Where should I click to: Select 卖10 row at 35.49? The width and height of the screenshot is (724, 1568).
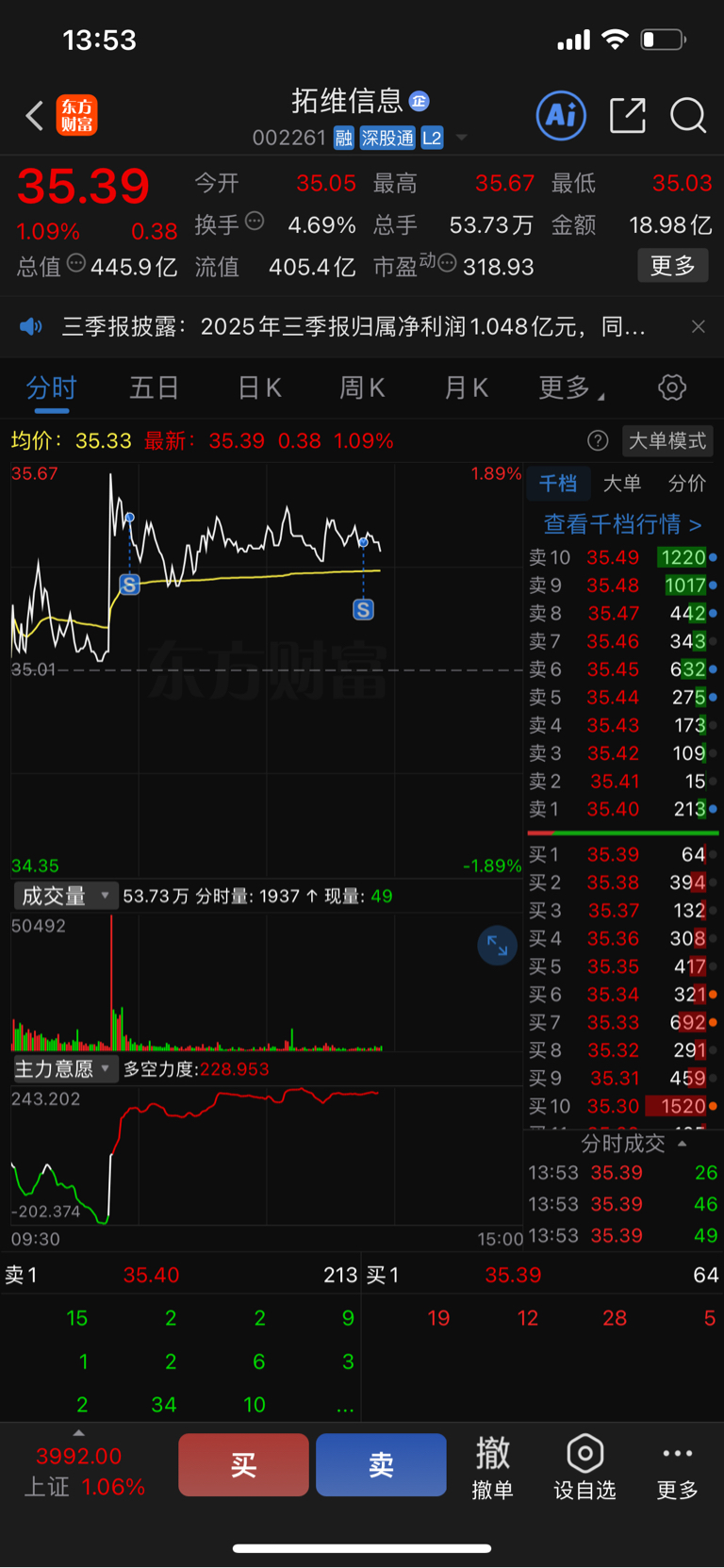click(x=622, y=557)
